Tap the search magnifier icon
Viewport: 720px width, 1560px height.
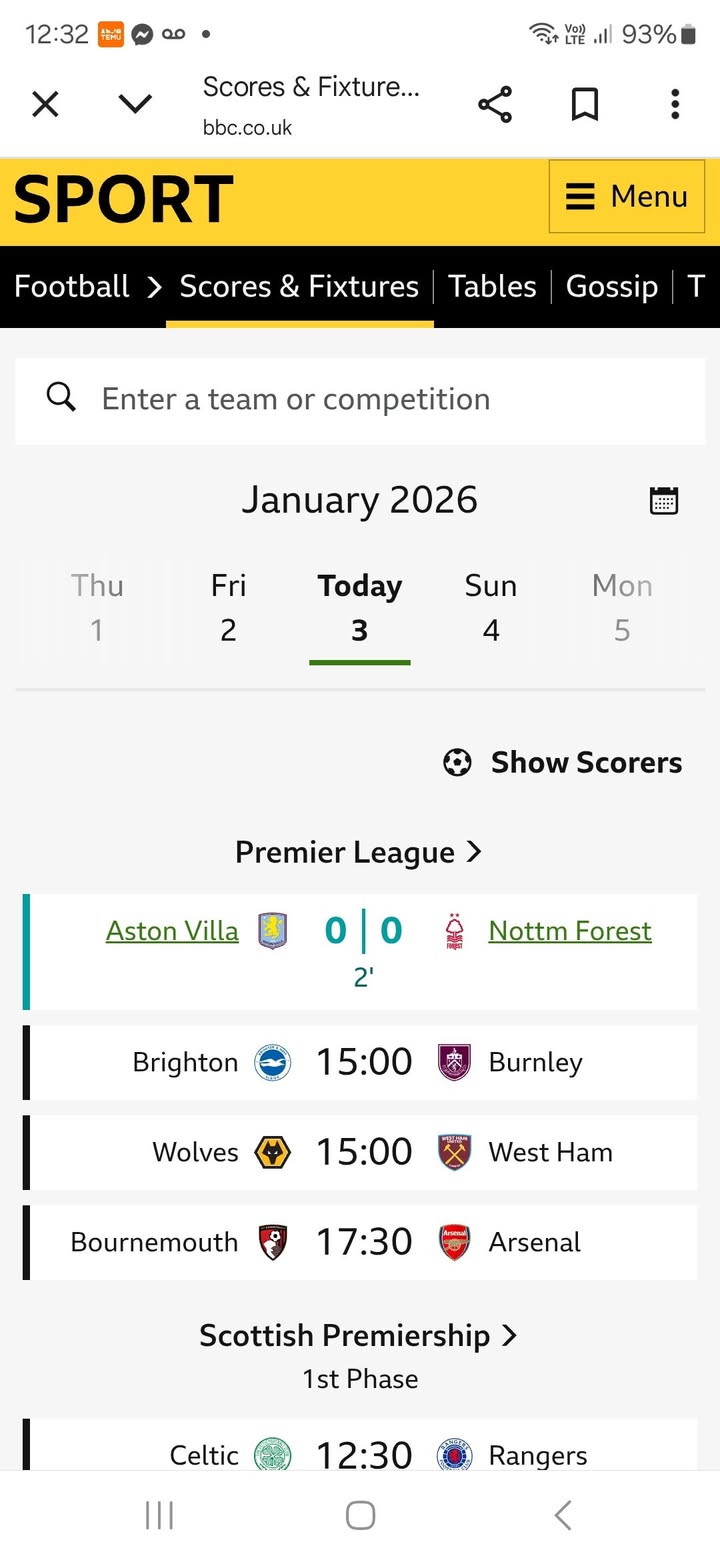pos(61,398)
